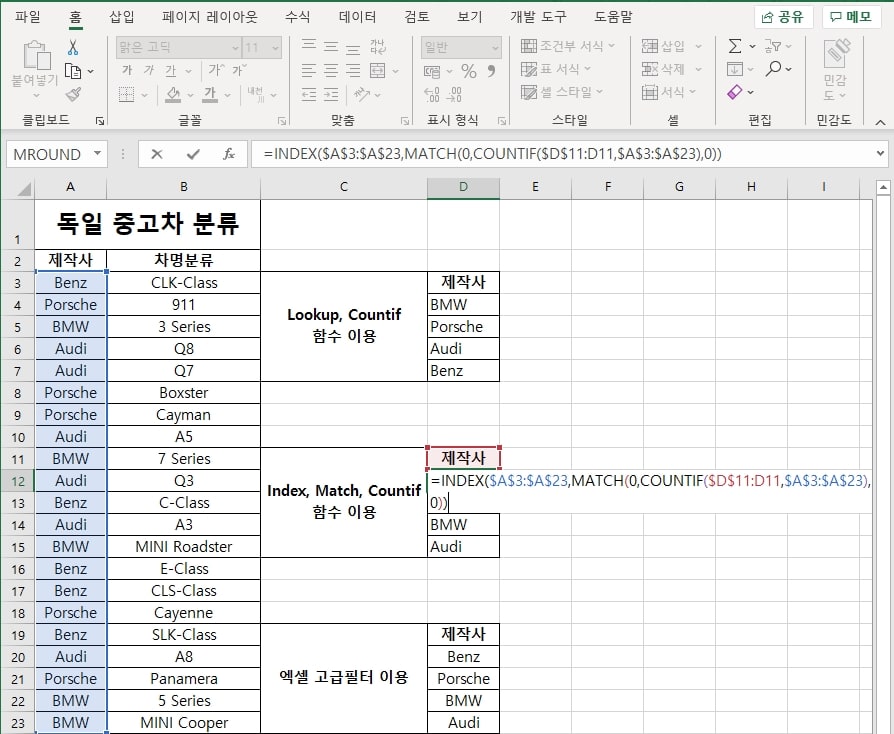This screenshot has height=734, width=894.
Task: Collapse the ribbon with arrow
Action: tap(880, 121)
